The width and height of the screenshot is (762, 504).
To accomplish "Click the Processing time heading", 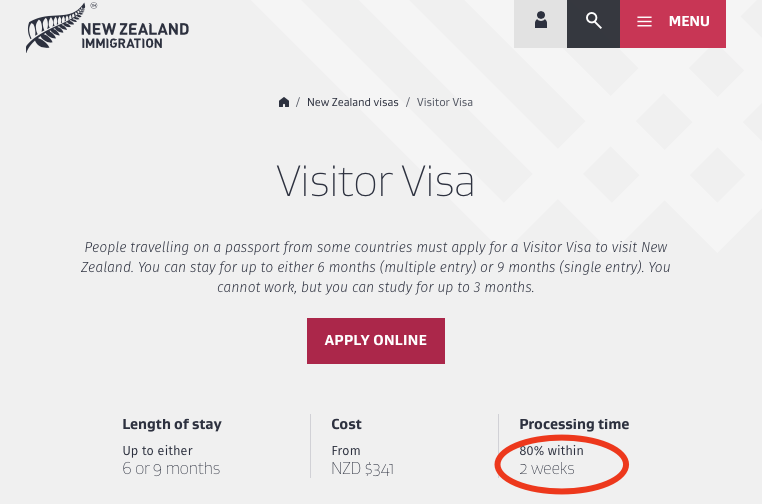I will (574, 424).
